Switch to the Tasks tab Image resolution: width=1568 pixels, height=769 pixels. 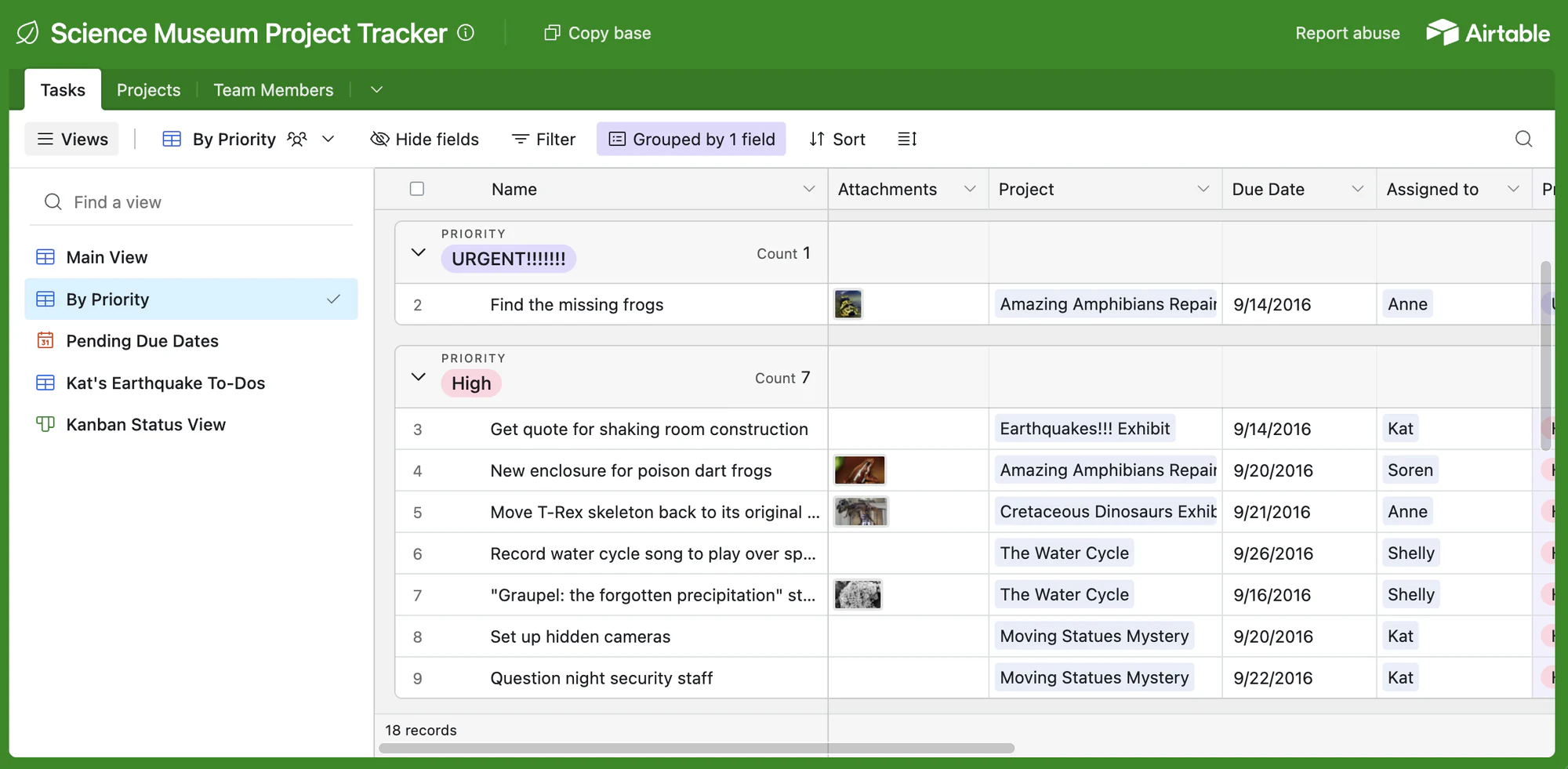63,89
